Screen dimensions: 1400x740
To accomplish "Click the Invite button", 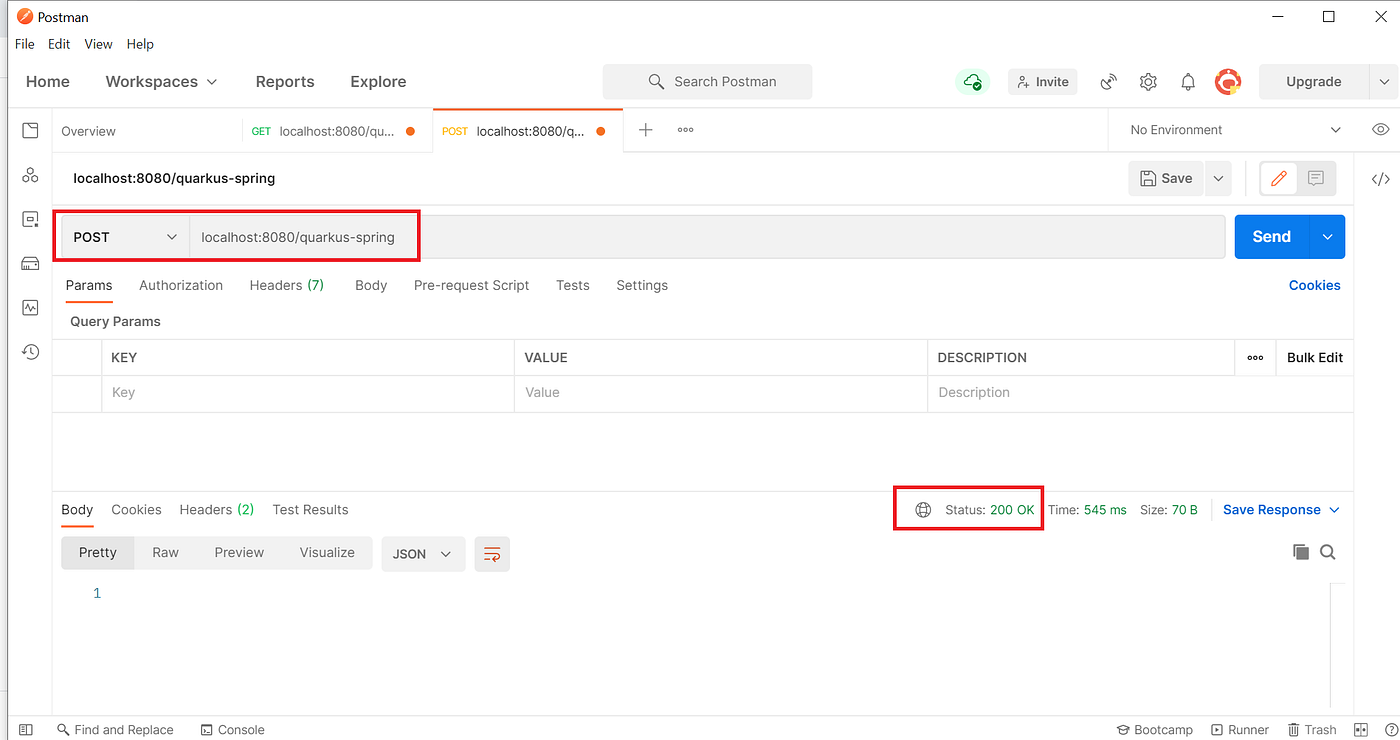I will tap(1042, 82).
